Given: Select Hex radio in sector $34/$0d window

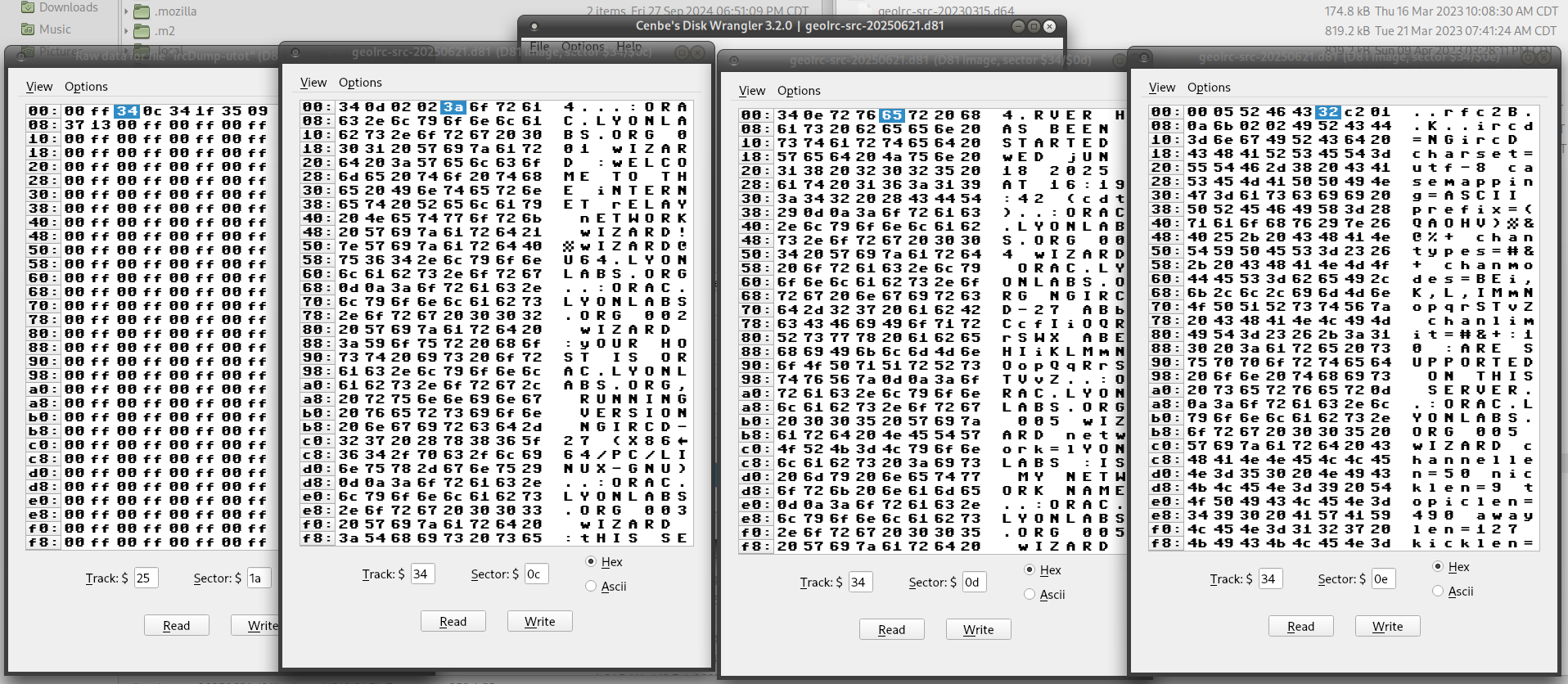Looking at the screenshot, I should 1030,569.
